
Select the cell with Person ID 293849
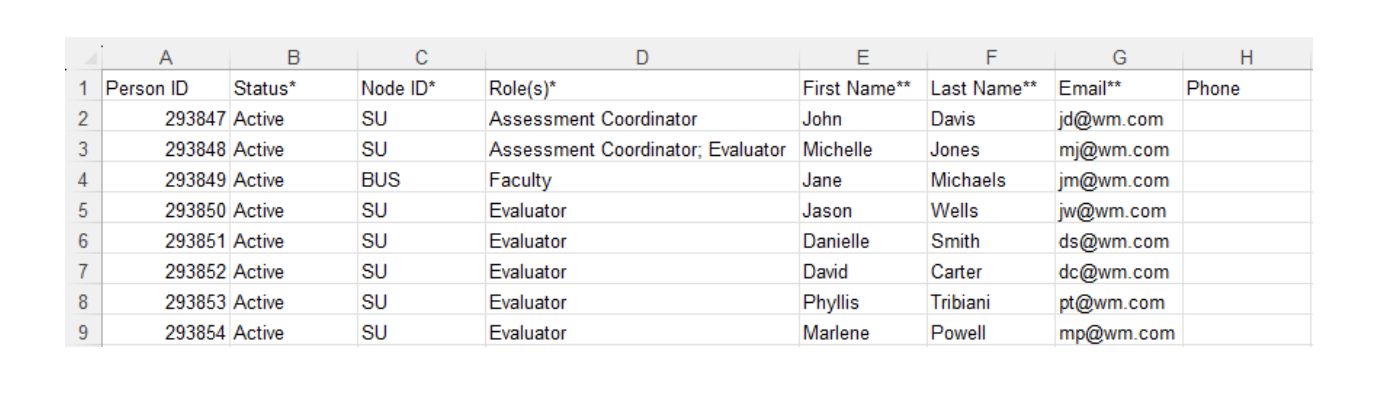(165, 181)
